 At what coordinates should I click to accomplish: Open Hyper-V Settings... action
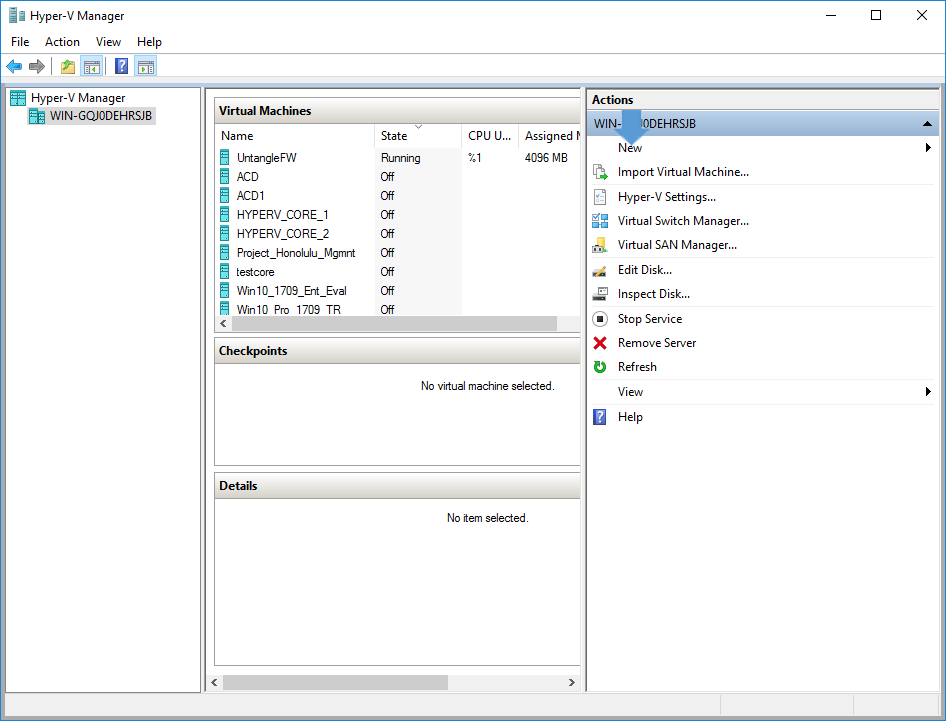point(667,197)
